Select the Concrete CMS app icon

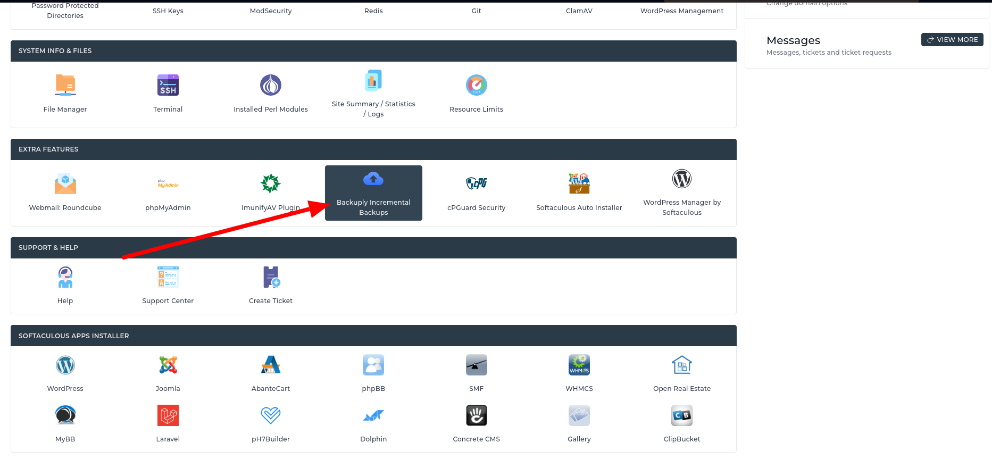point(476,415)
